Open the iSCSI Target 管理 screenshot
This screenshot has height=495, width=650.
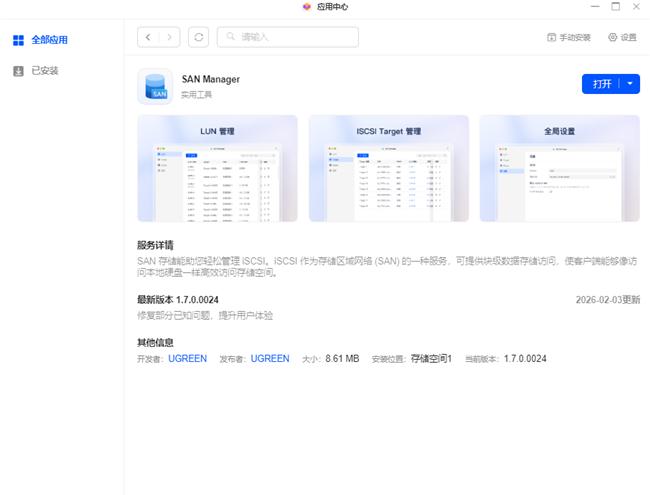[x=388, y=168]
